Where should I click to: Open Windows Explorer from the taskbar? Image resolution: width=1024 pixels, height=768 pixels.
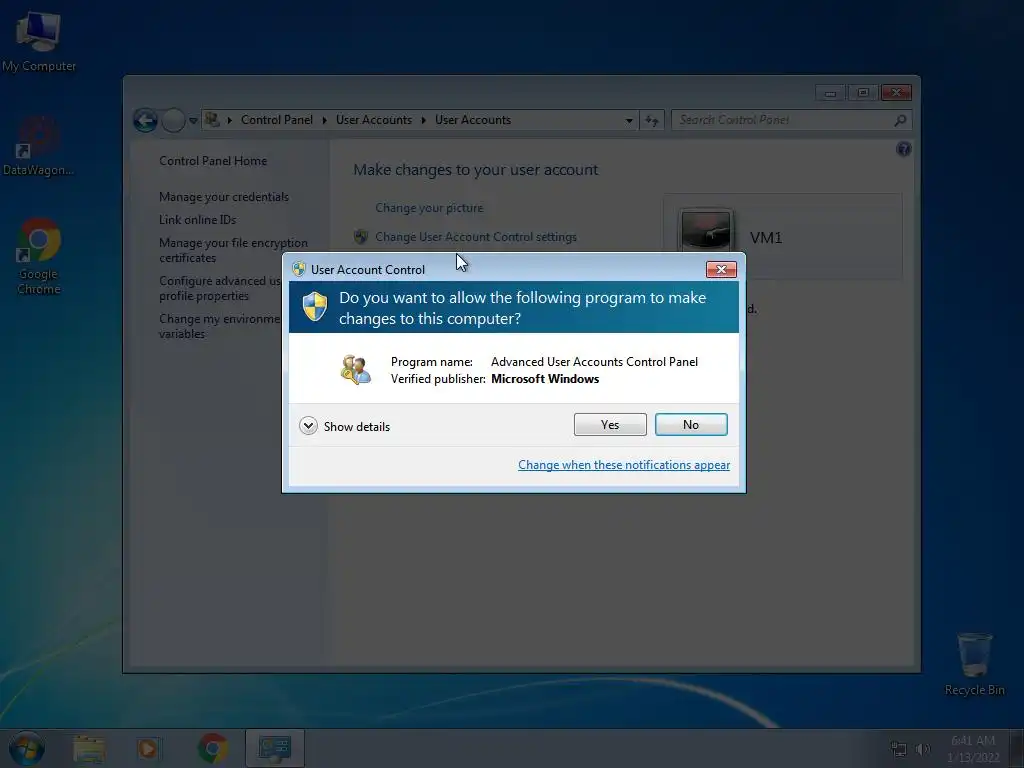pos(89,748)
